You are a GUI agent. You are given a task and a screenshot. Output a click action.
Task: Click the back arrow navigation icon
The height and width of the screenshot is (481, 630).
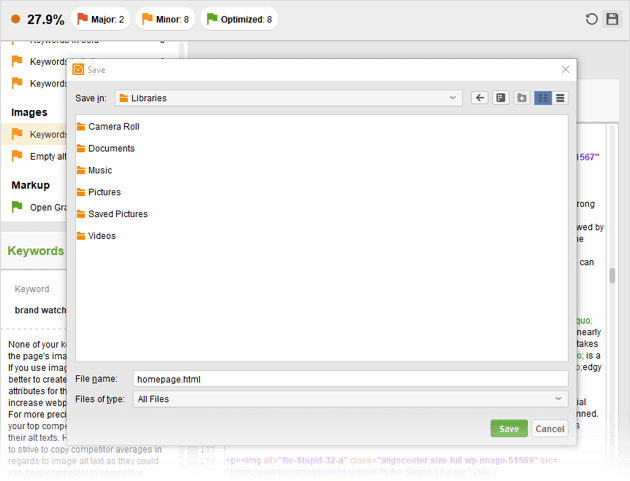tap(481, 98)
